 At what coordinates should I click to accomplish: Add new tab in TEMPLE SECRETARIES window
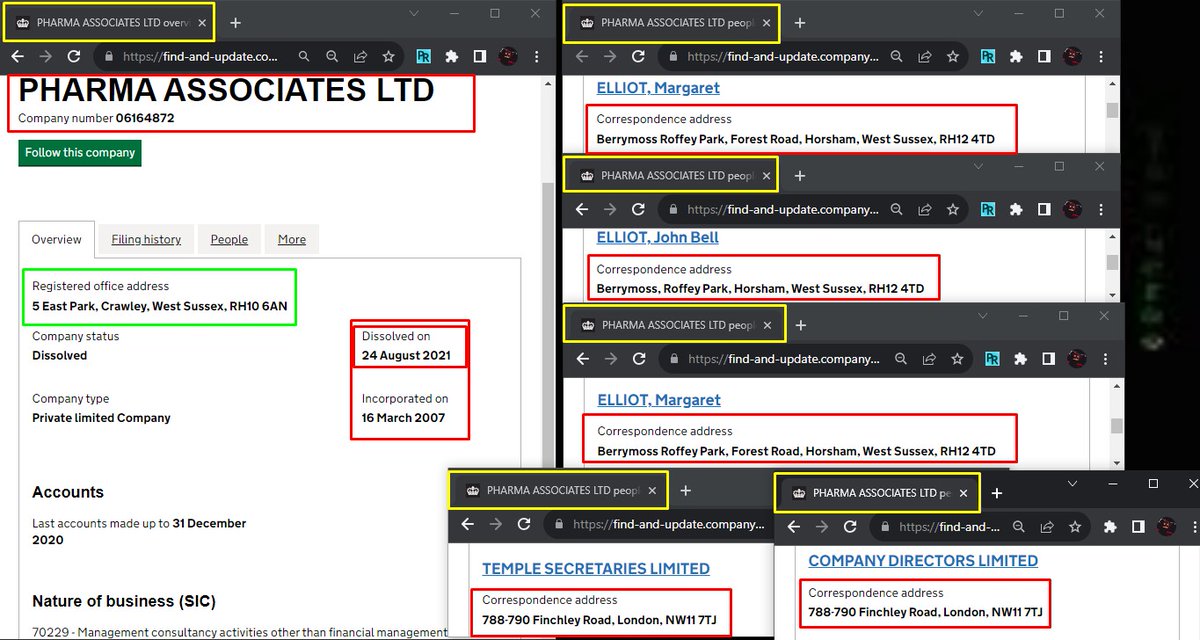(685, 490)
